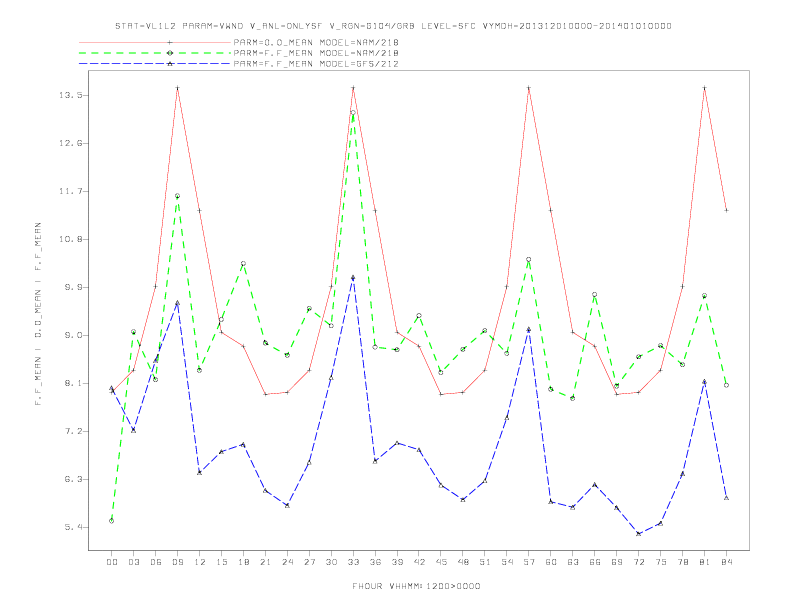Image resolution: width=792 pixels, height=612 pixels.
Task: Click y-axis tick label 5.4
Action: pyautogui.click(x=74, y=527)
